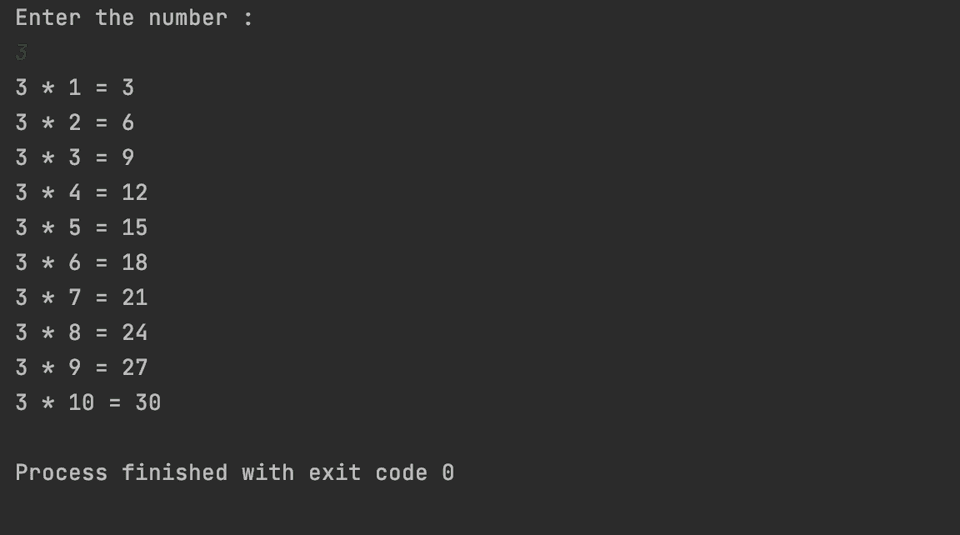Click the line "3 * 6 = 18"

(81, 263)
